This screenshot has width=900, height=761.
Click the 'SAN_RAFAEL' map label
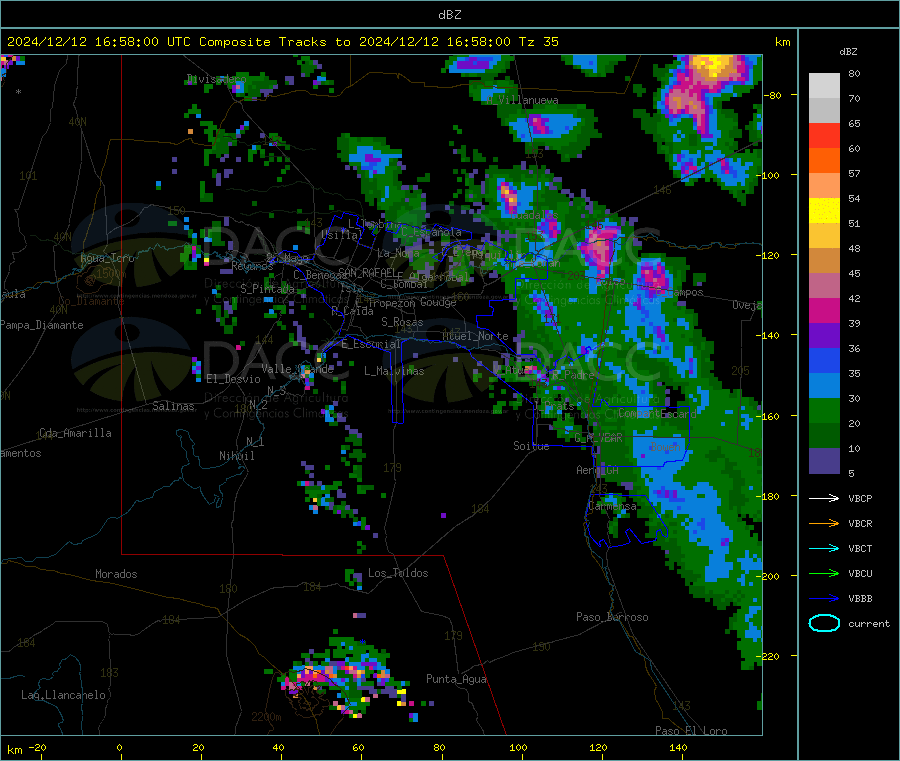(x=367, y=272)
